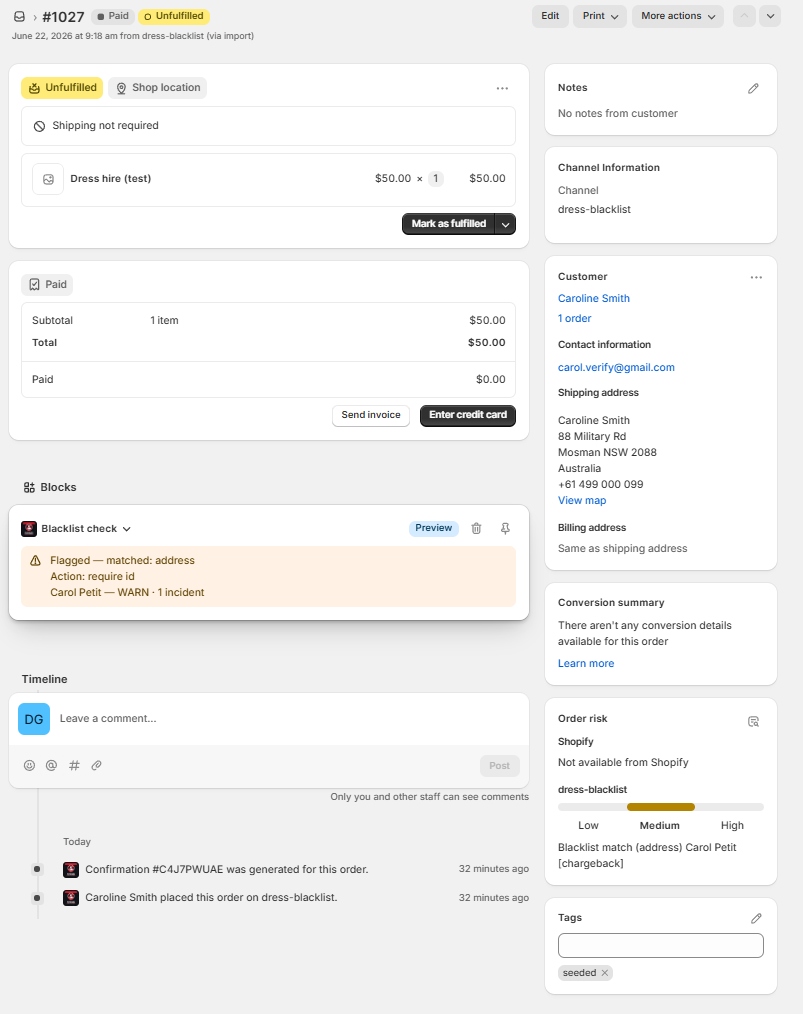Remove the seeded tag
The width and height of the screenshot is (803, 1014).
pos(605,973)
